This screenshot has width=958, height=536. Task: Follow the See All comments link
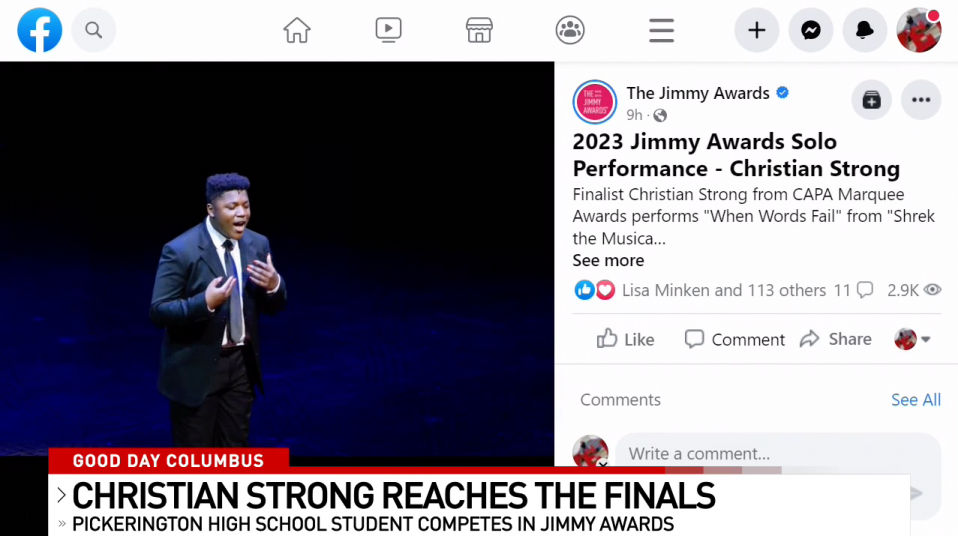916,400
